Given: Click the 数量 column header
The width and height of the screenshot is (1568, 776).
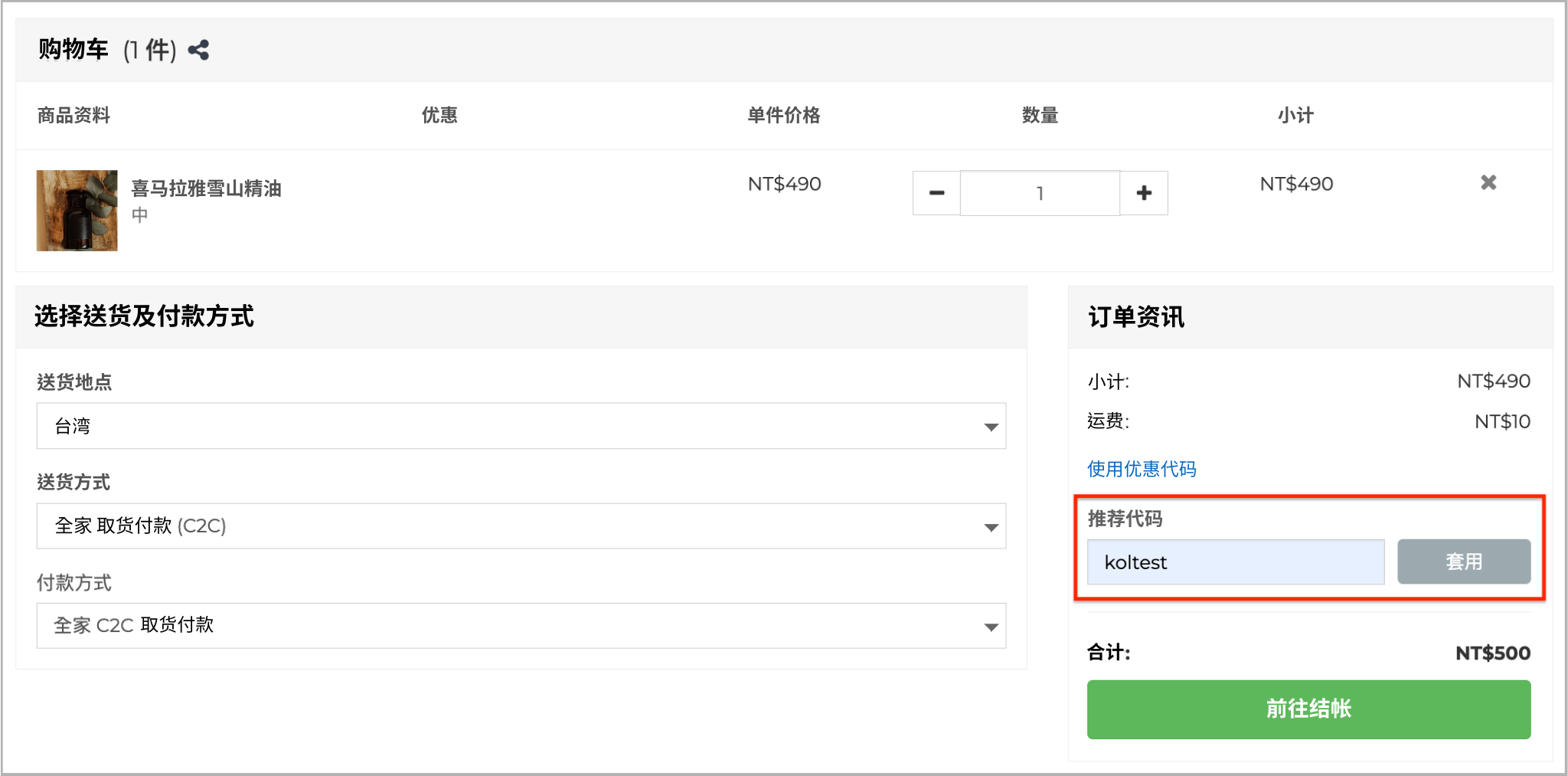Looking at the screenshot, I should [x=1040, y=116].
